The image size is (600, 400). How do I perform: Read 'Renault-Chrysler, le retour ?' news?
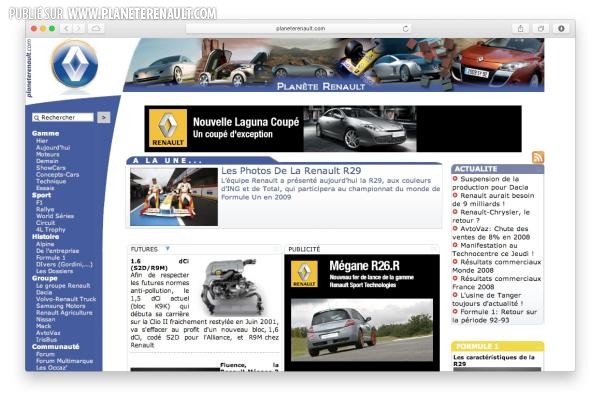[491, 216]
